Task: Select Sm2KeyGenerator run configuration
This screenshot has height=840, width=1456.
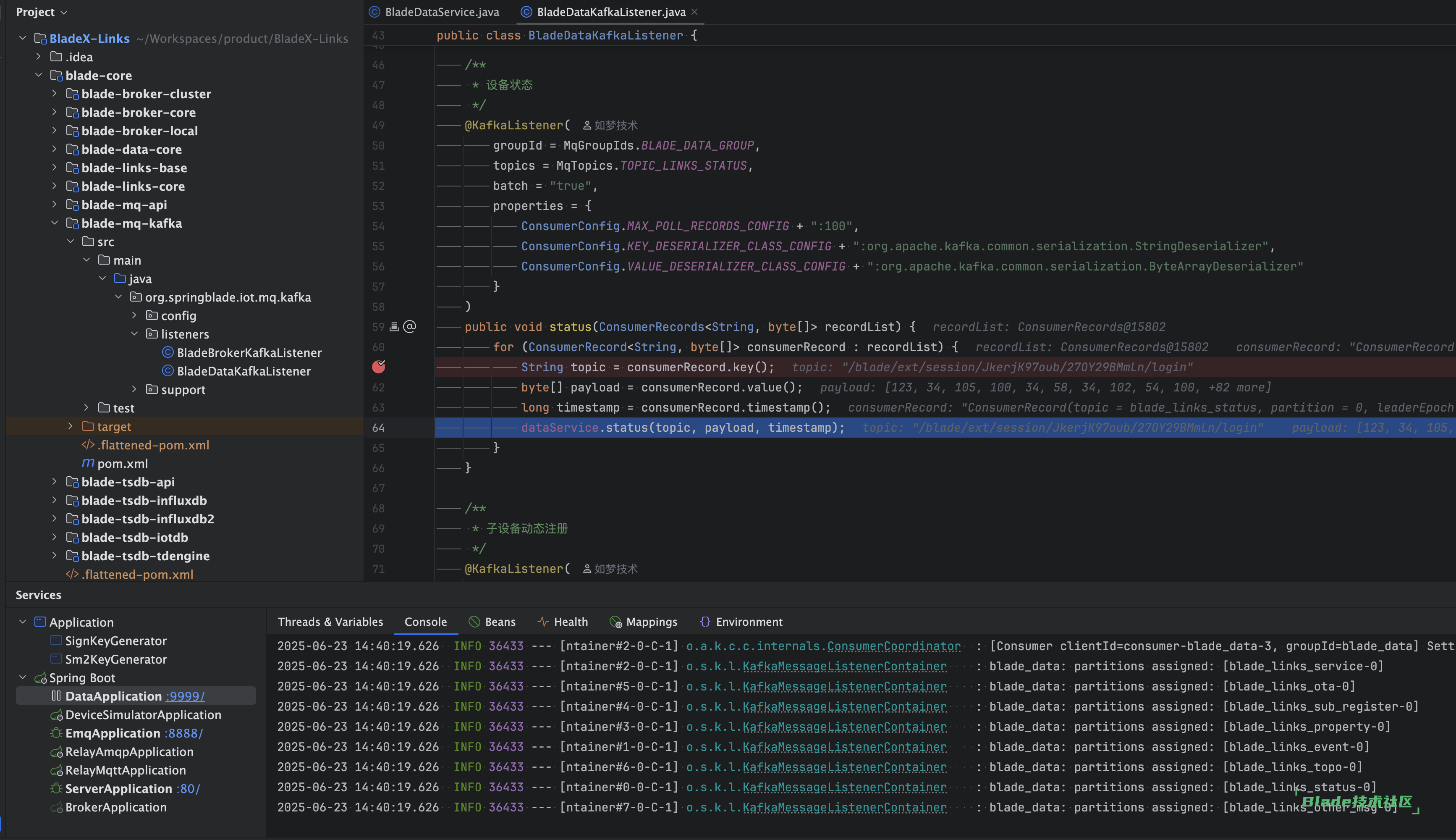Action: tap(116, 659)
